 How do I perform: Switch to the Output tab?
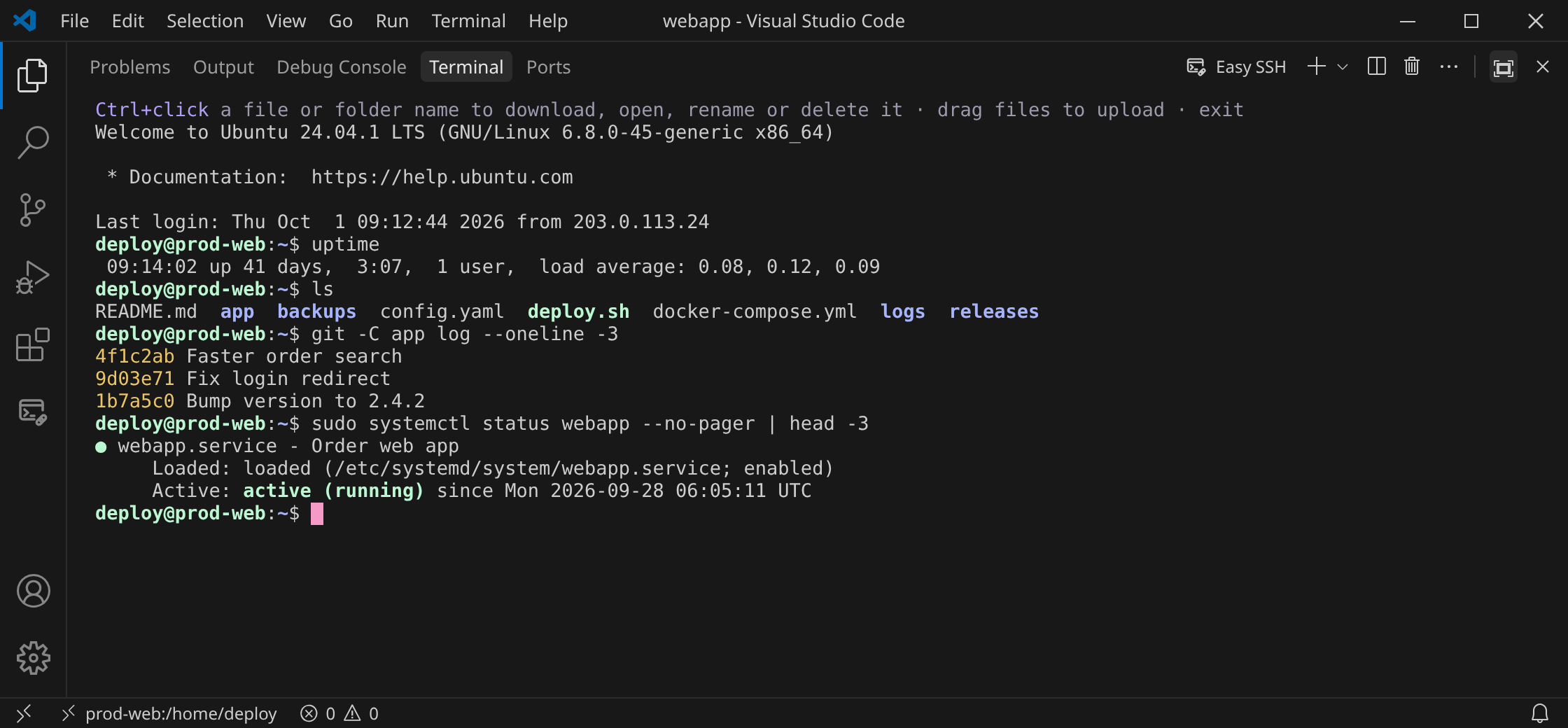pyautogui.click(x=223, y=67)
